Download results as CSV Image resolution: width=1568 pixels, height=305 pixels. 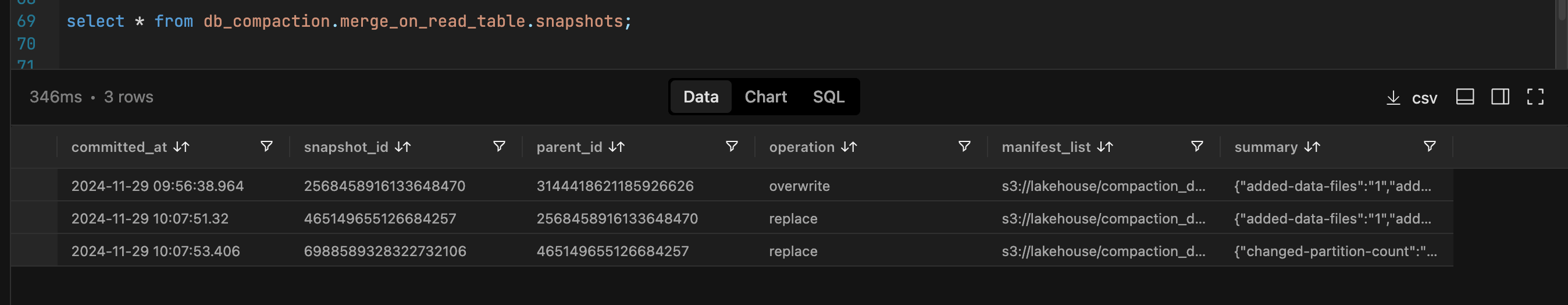[x=1411, y=97]
